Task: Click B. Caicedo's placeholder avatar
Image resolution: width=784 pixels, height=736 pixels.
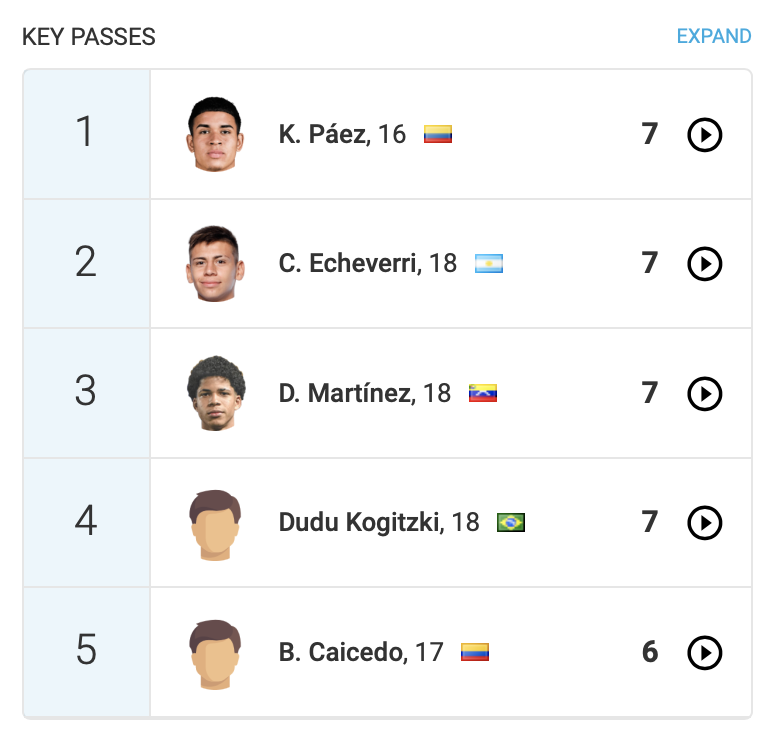Action: [215, 653]
